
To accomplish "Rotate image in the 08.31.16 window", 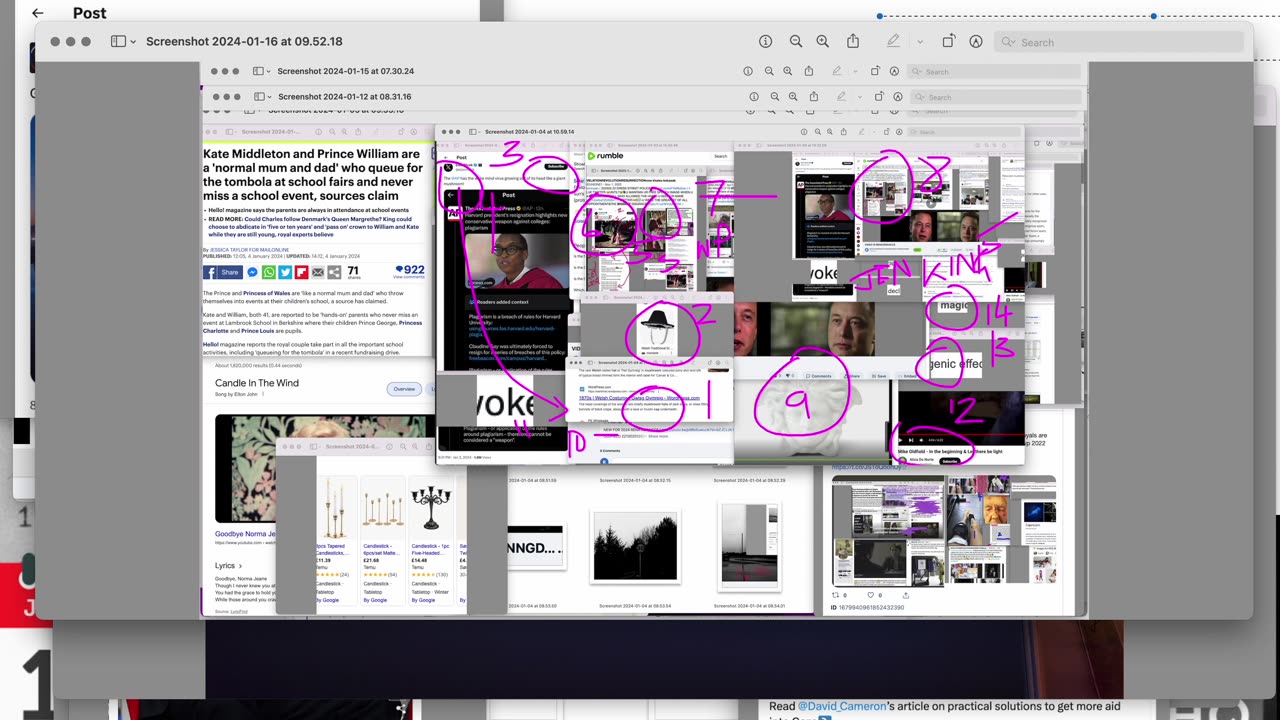I will [x=879, y=97].
